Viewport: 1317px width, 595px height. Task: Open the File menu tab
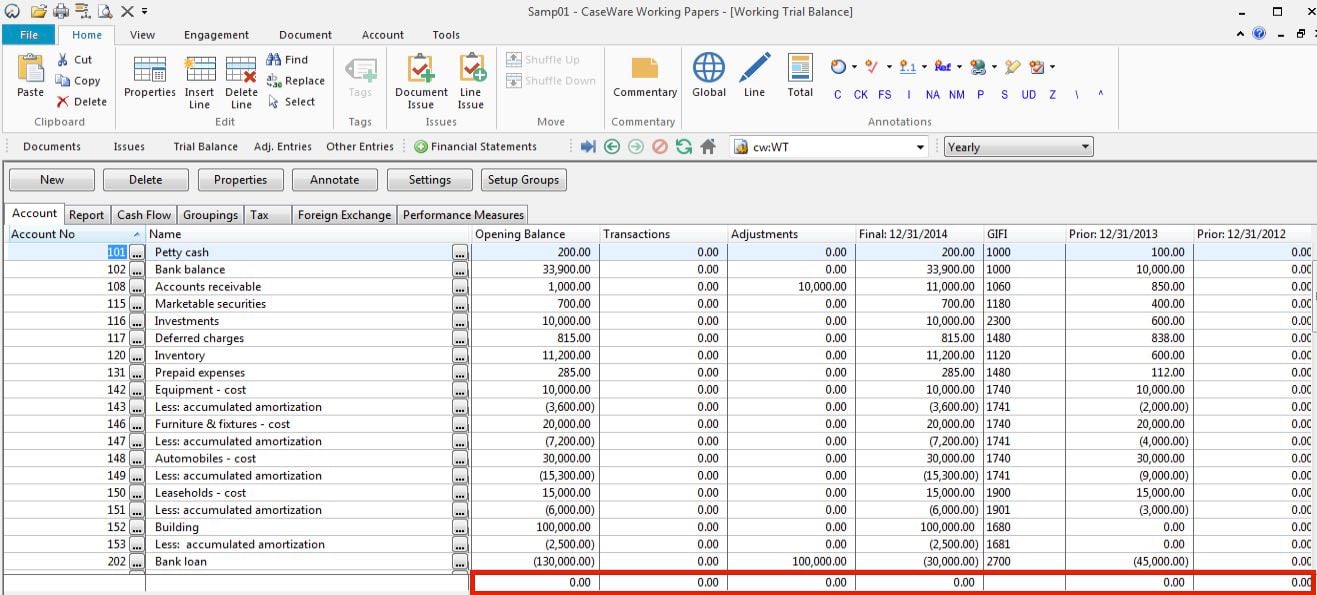click(x=29, y=35)
